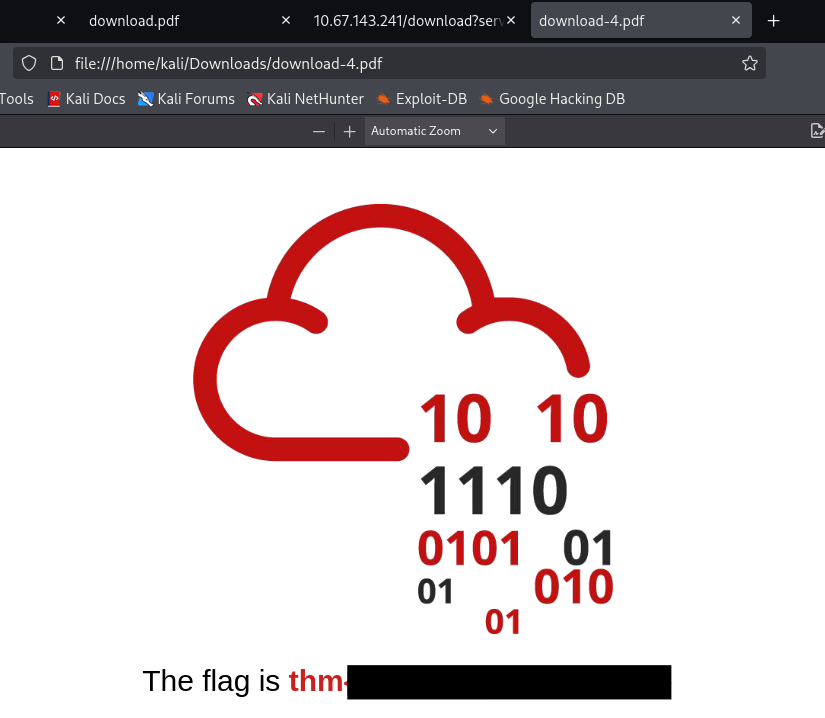Close the download.pdf tab
Screen dimensions: 825x718
pos(286,20)
